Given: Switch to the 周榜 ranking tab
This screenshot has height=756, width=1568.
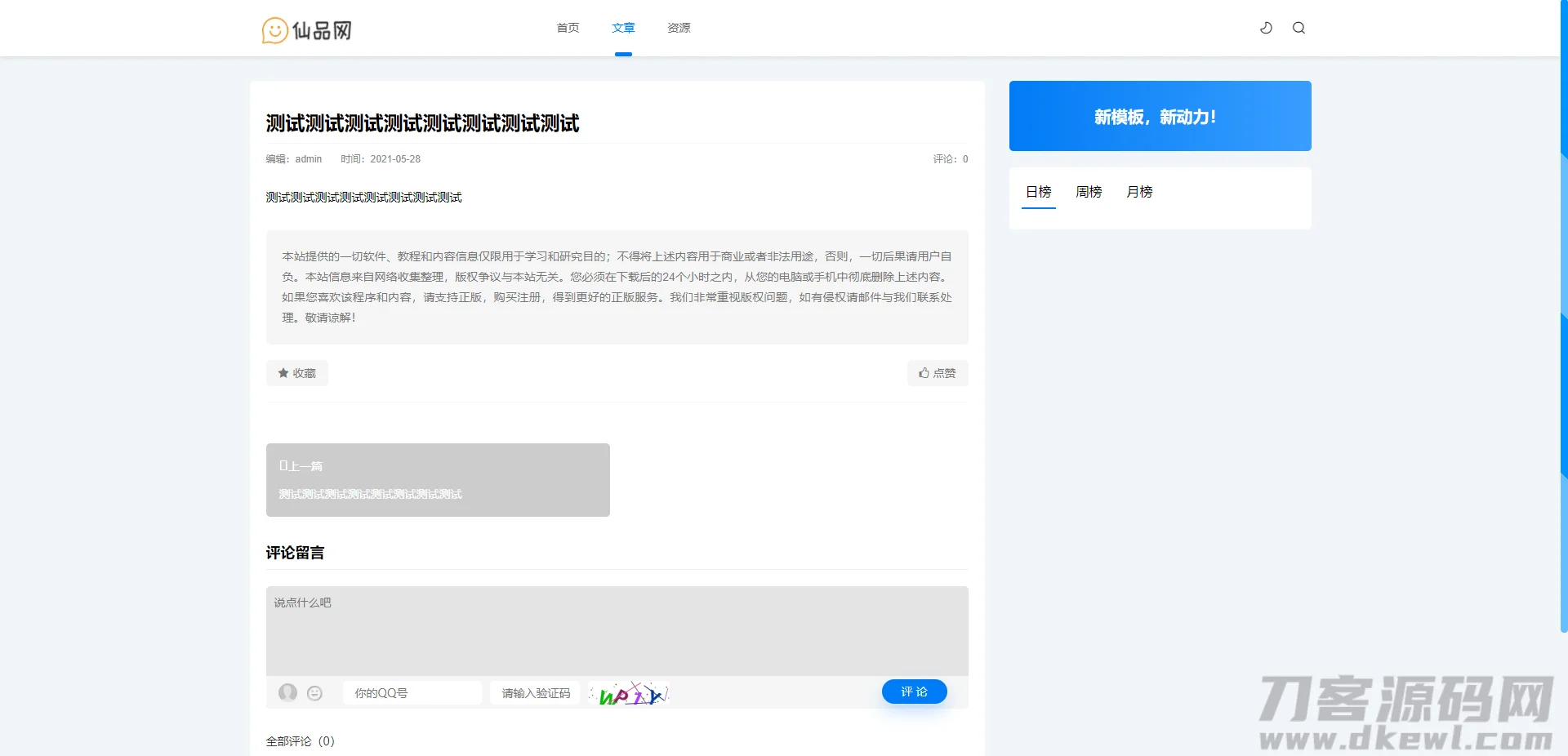Looking at the screenshot, I should pyautogui.click(x=1088, y=192).
